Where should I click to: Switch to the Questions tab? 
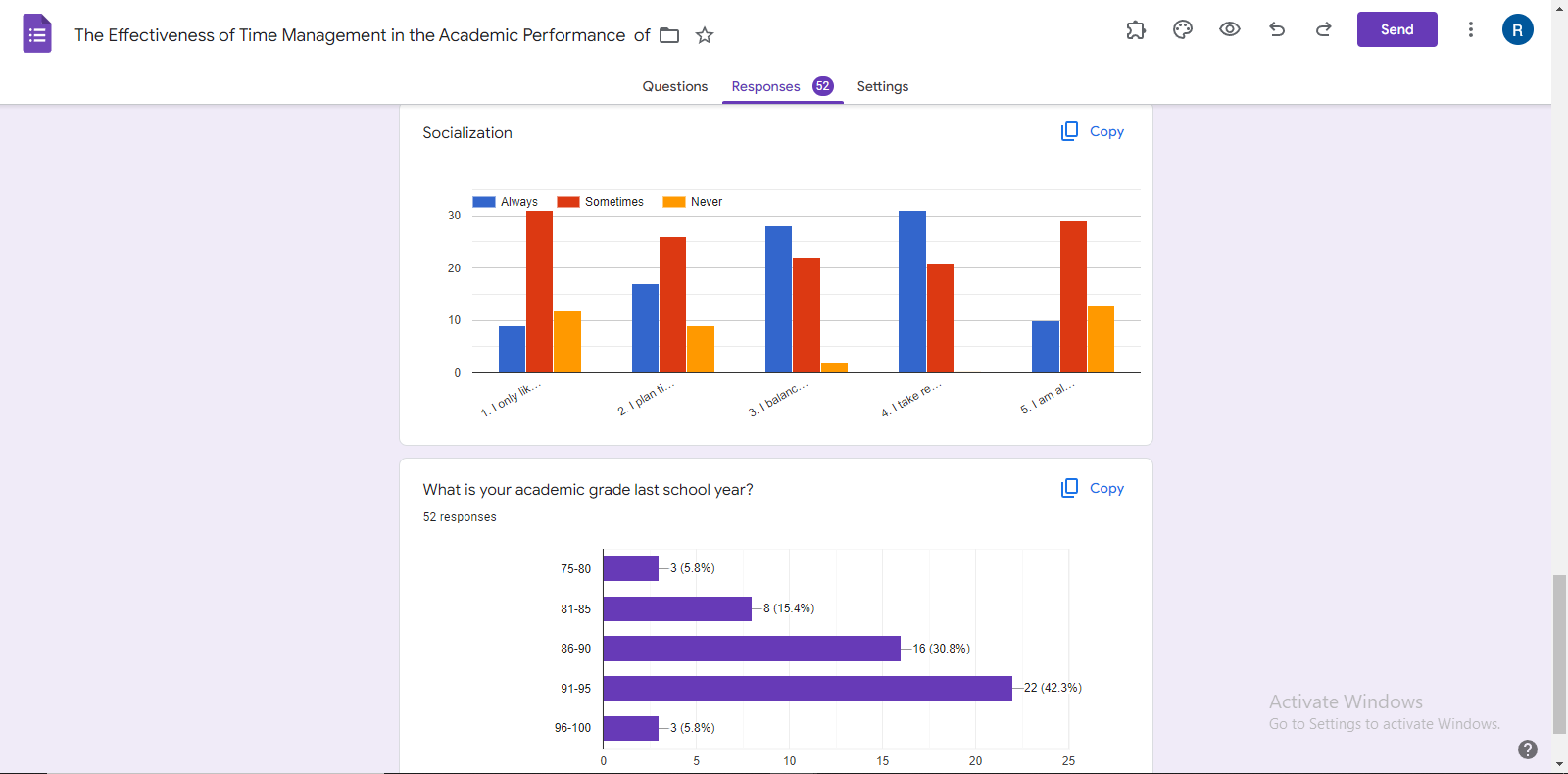click(674, 86)
